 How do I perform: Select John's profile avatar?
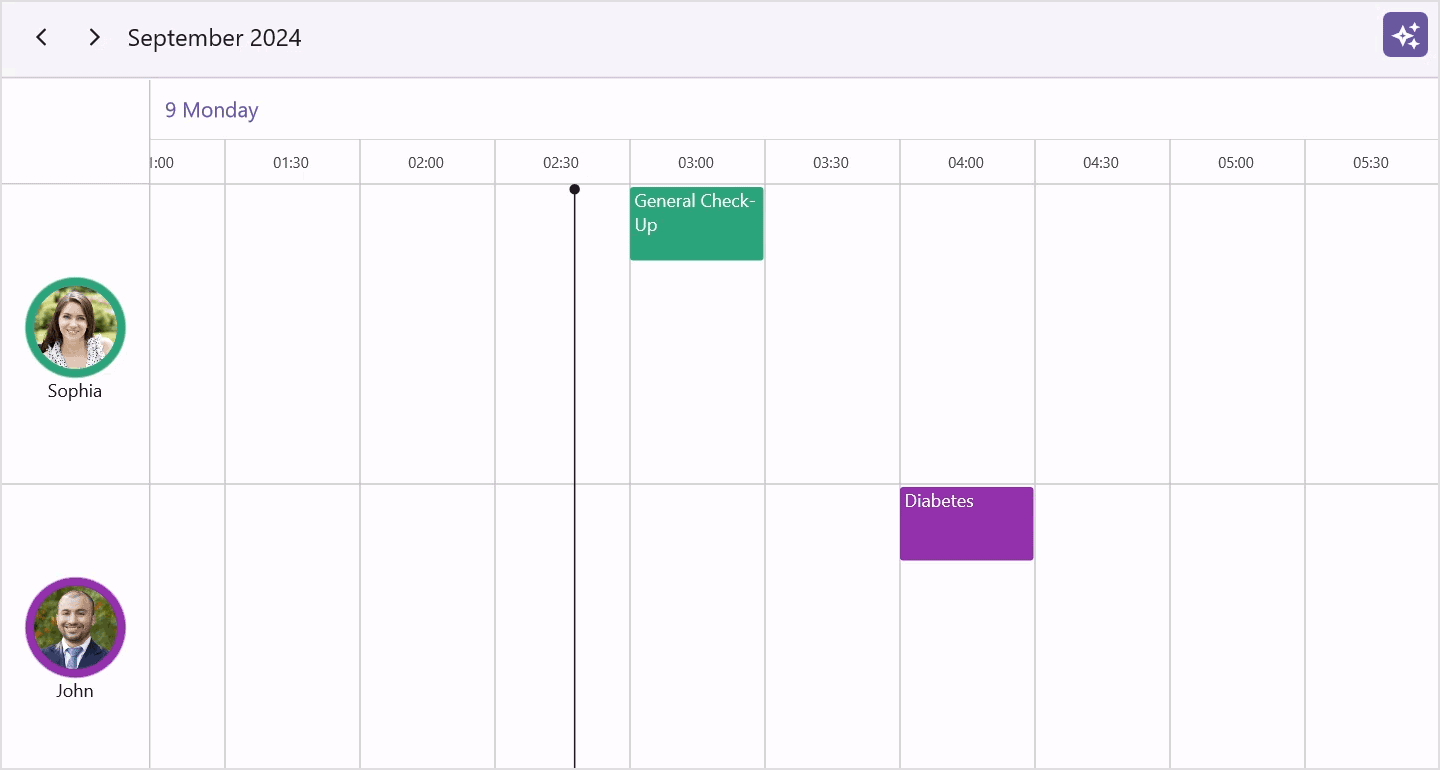pos(75,627)
